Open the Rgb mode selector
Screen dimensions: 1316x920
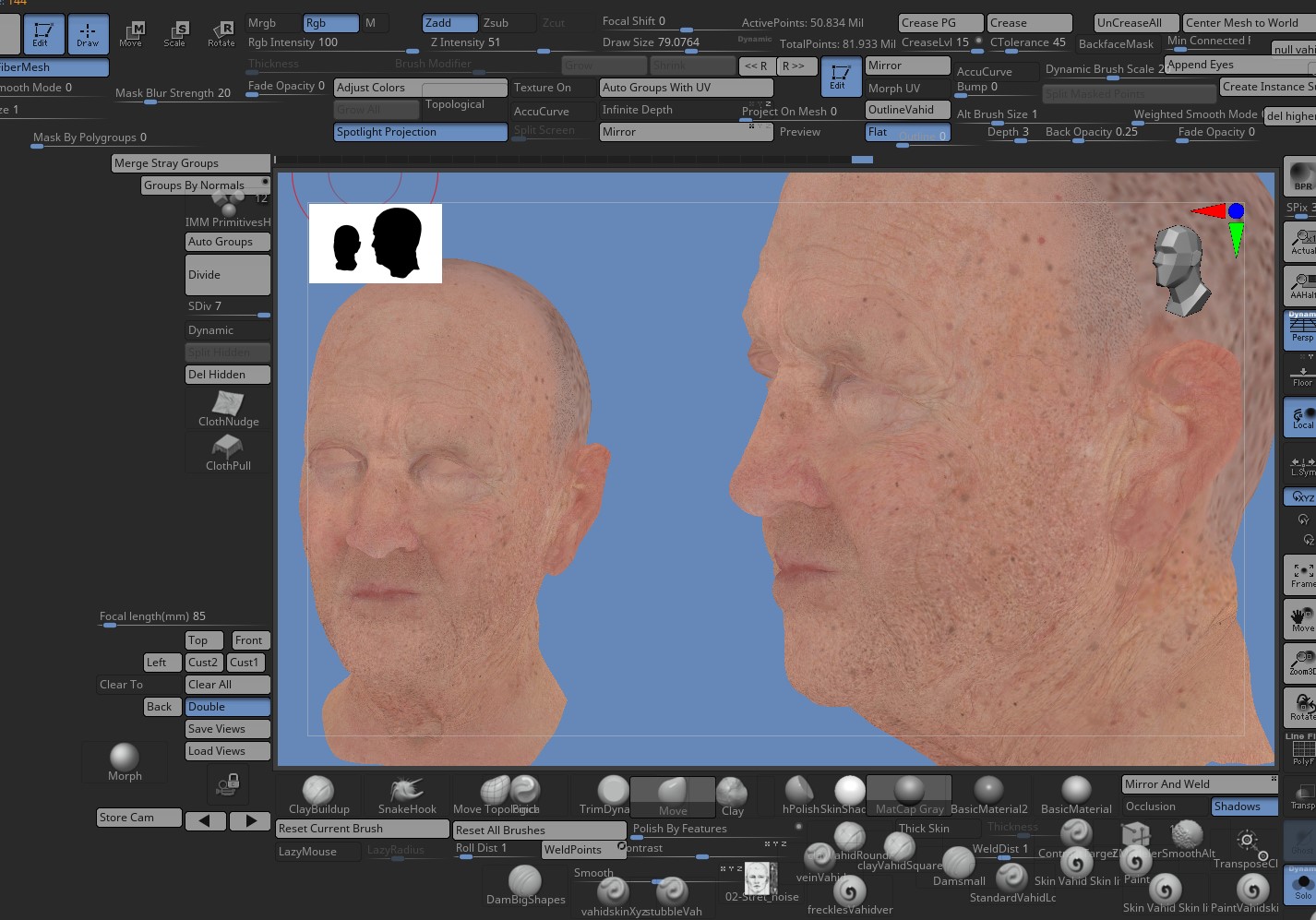pos(330,22)
